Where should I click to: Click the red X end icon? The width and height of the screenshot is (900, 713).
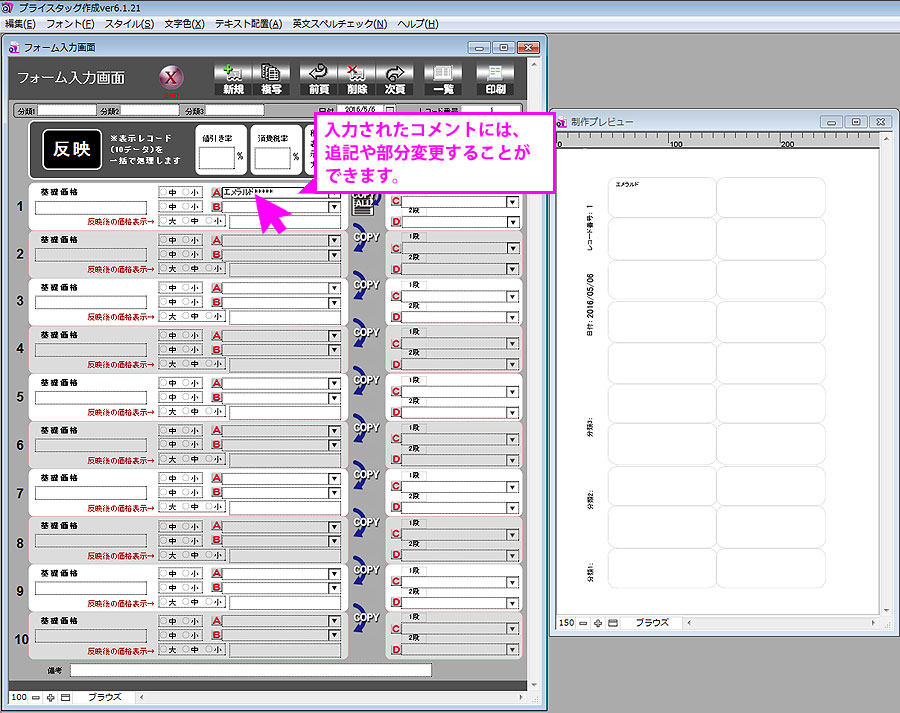171,79
